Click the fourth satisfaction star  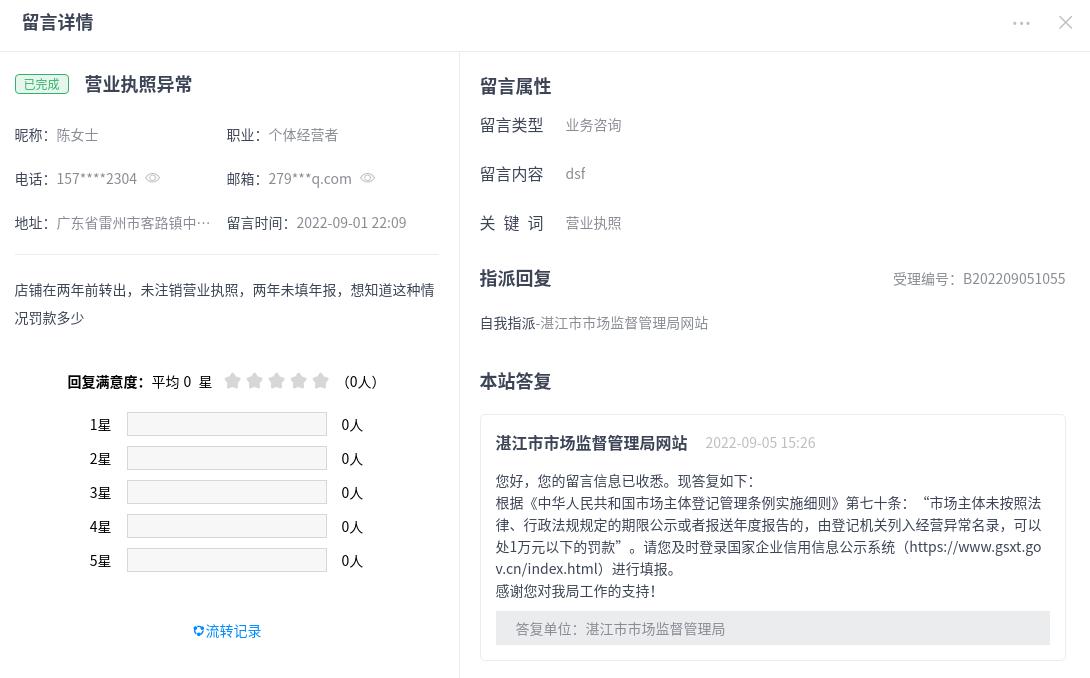(299, 381)
